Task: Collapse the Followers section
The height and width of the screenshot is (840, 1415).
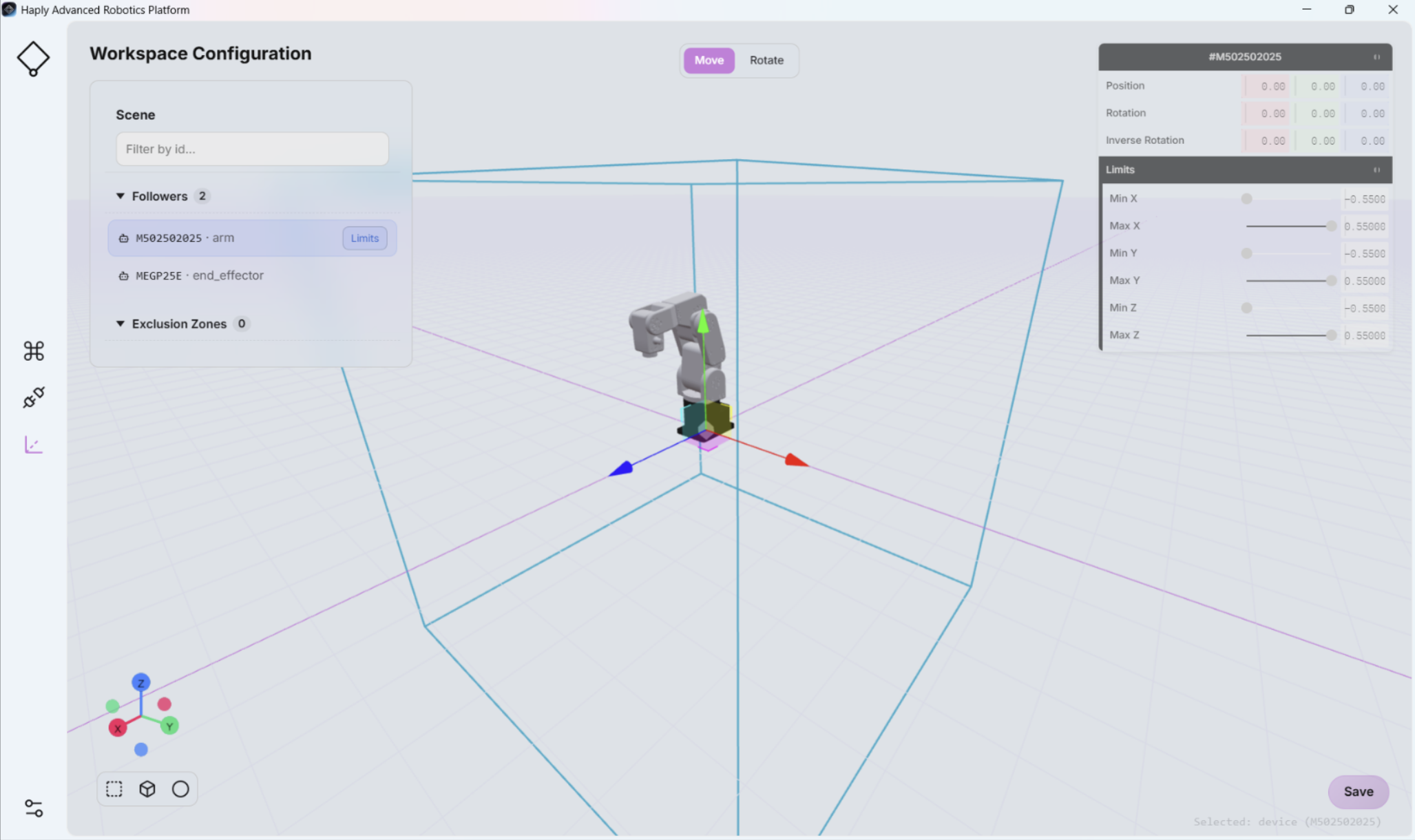Action: [x=120, y=196]
